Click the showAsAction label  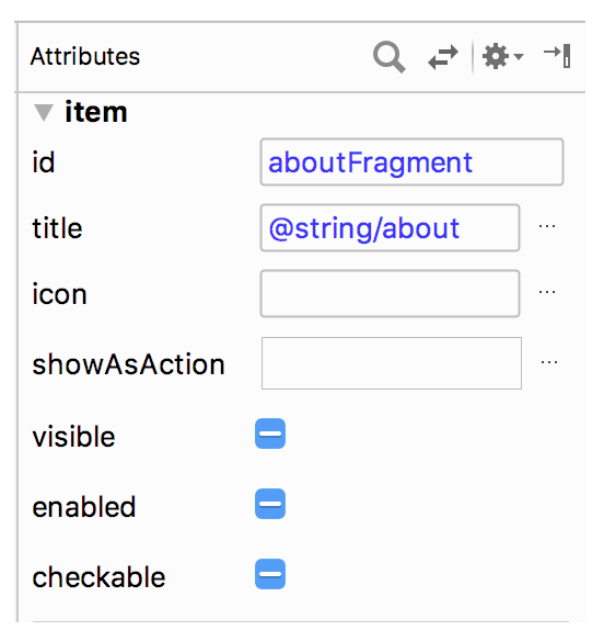point(128,364)
